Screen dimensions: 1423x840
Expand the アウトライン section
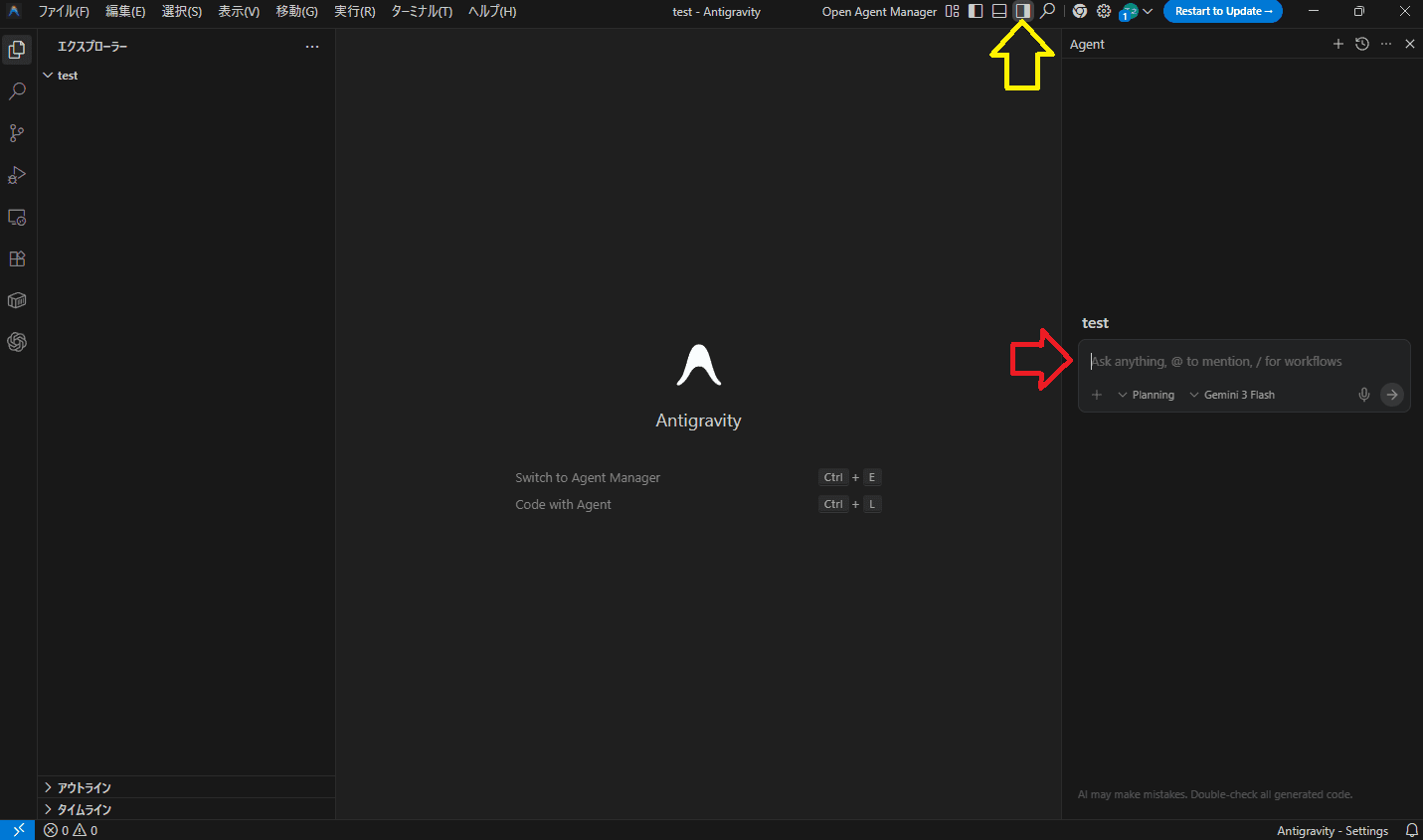point(85,787)
